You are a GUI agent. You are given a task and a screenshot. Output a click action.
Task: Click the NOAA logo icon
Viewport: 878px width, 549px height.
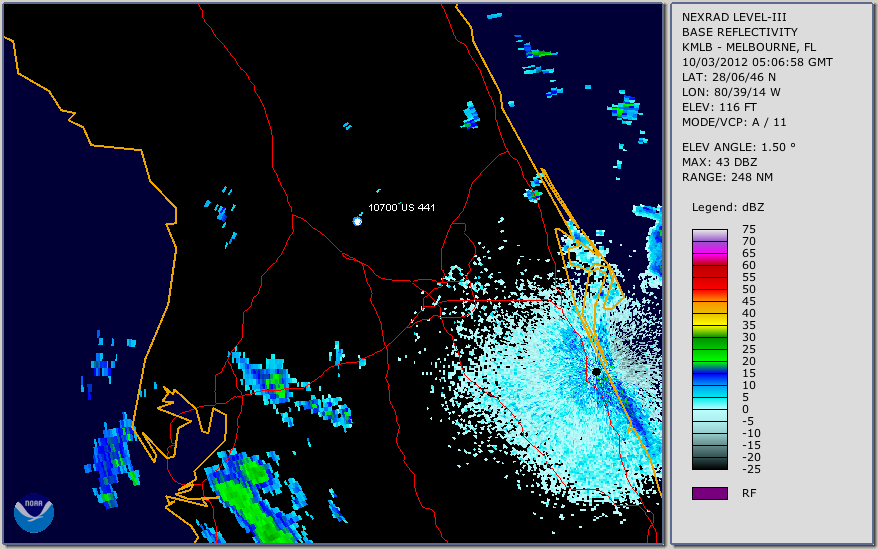(34, 513)
